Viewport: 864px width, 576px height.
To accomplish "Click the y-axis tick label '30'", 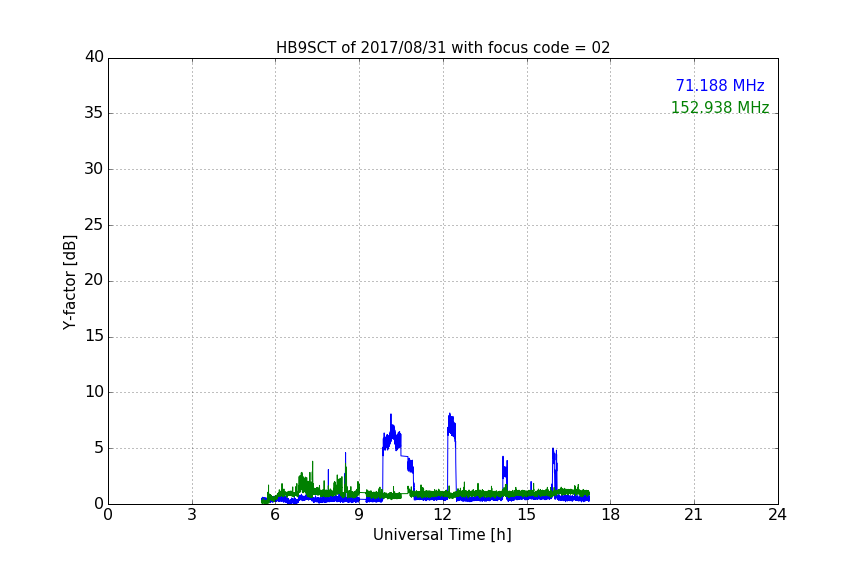I will (x=94, y=169).
